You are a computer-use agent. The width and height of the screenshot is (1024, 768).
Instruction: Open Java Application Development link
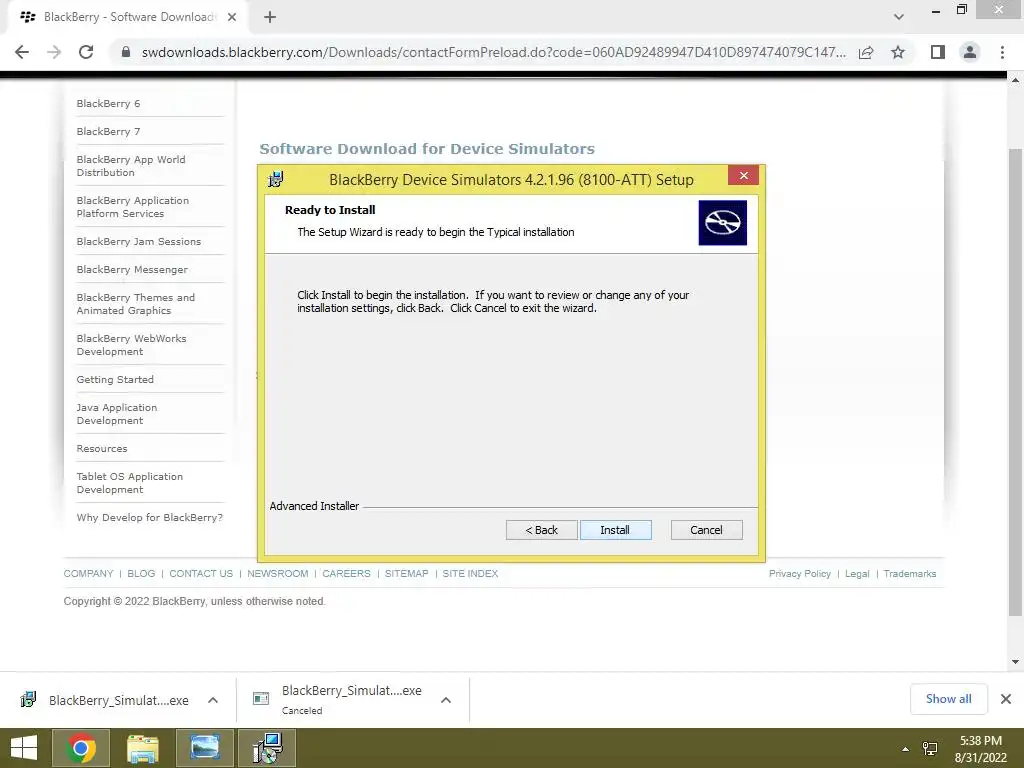tap(117, 414)
